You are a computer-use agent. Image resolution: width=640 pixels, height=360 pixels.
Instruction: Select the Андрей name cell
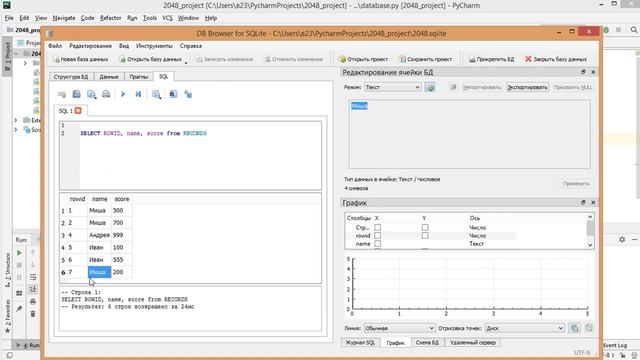[x=99, y=235]
